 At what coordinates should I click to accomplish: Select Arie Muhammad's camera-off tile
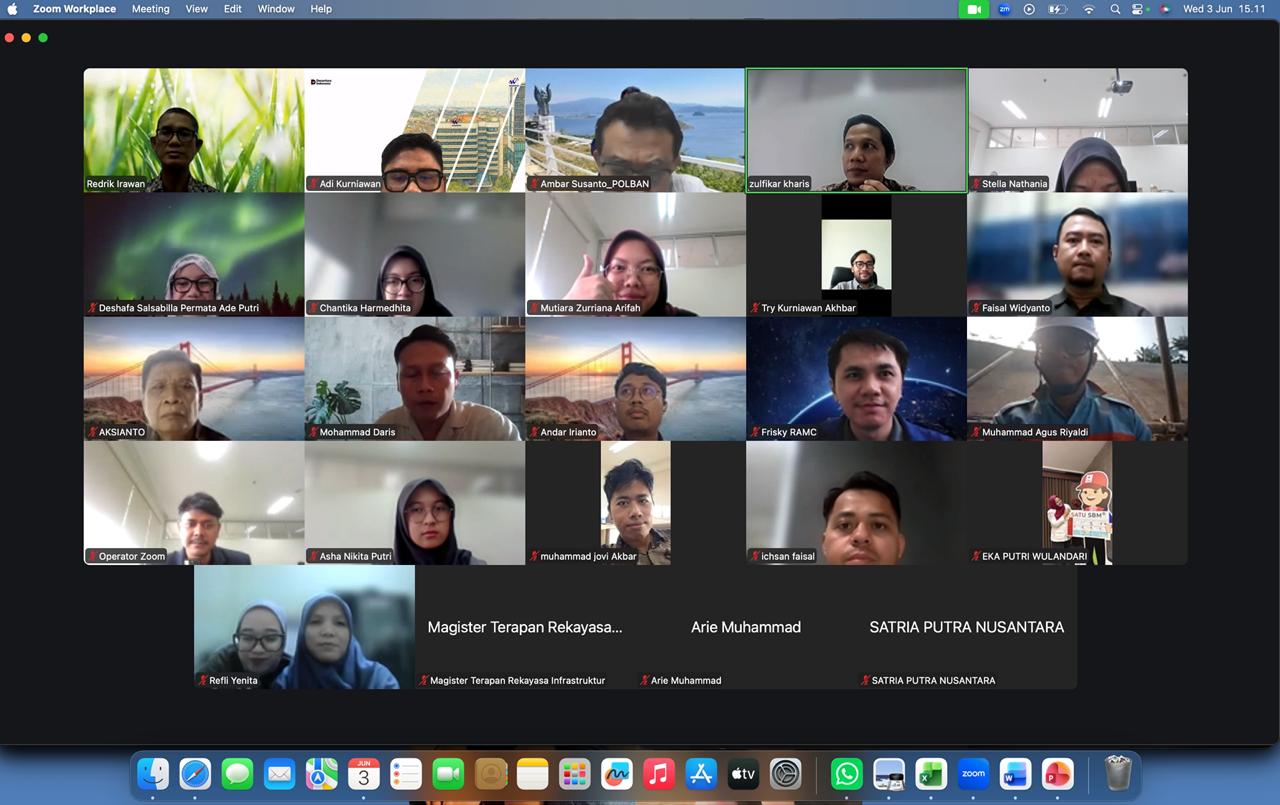pos(746,626)
